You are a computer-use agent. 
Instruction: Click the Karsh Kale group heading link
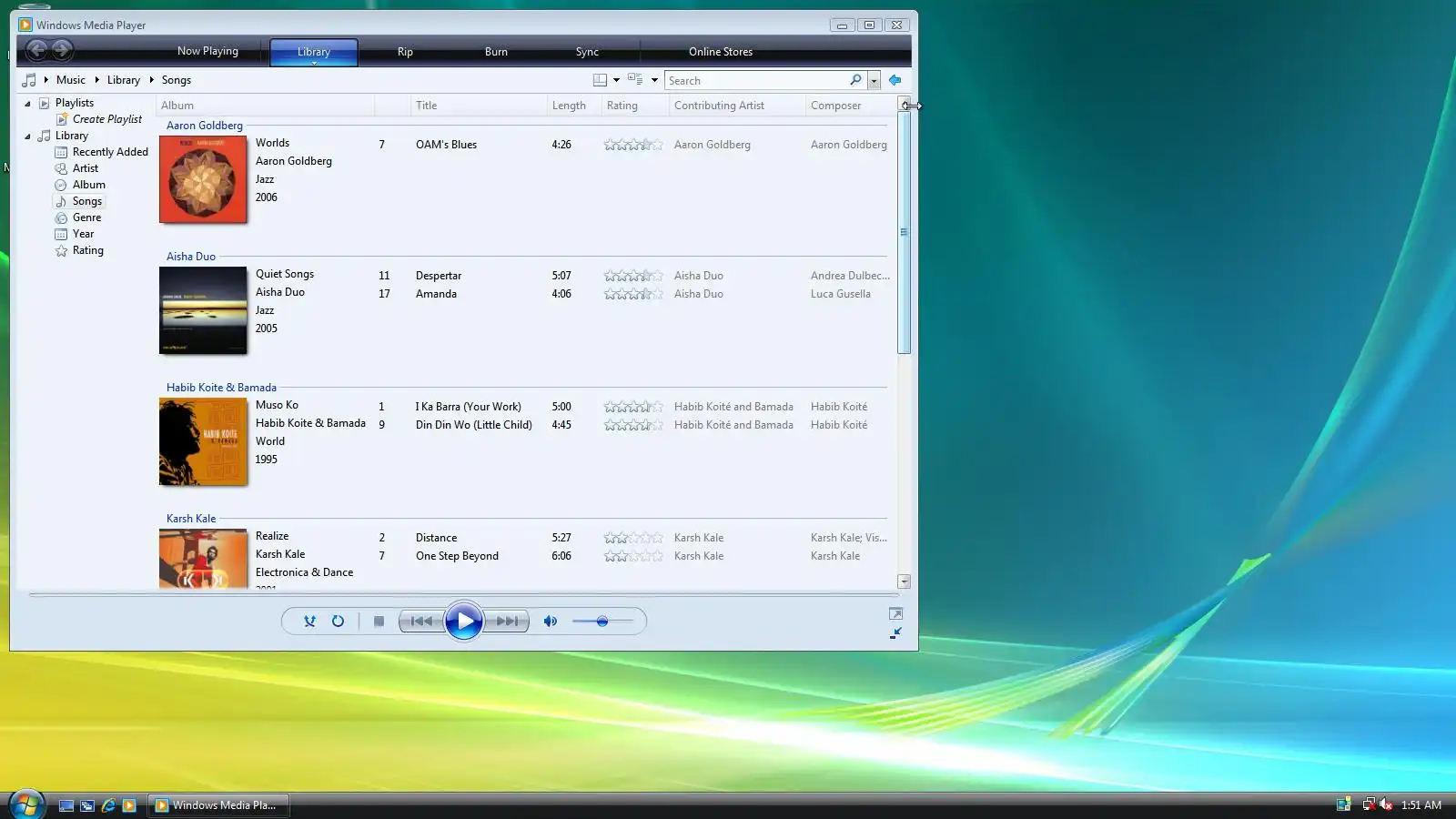[191, 519]
